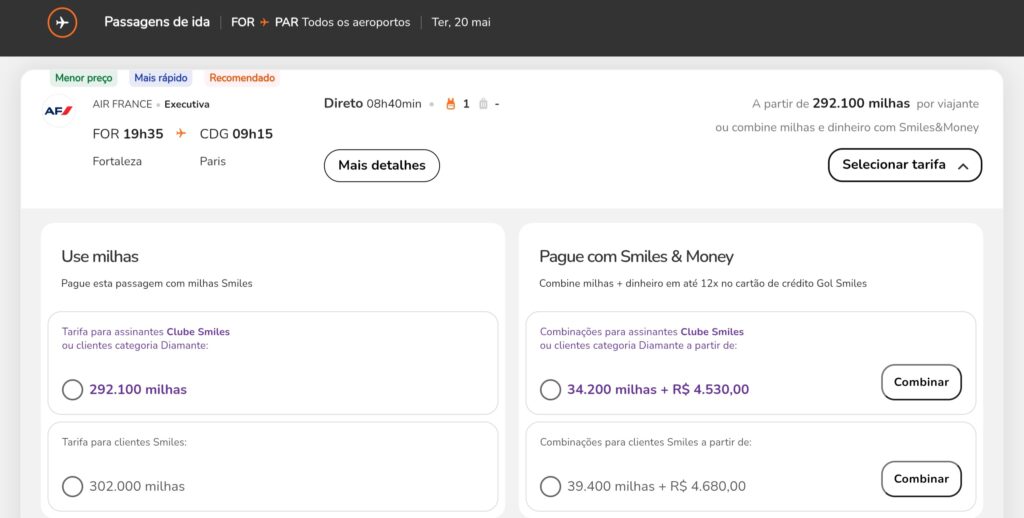Select the 292.100 milhas Clube Smiles fare
1024x518 pixels.
point(72,389)
